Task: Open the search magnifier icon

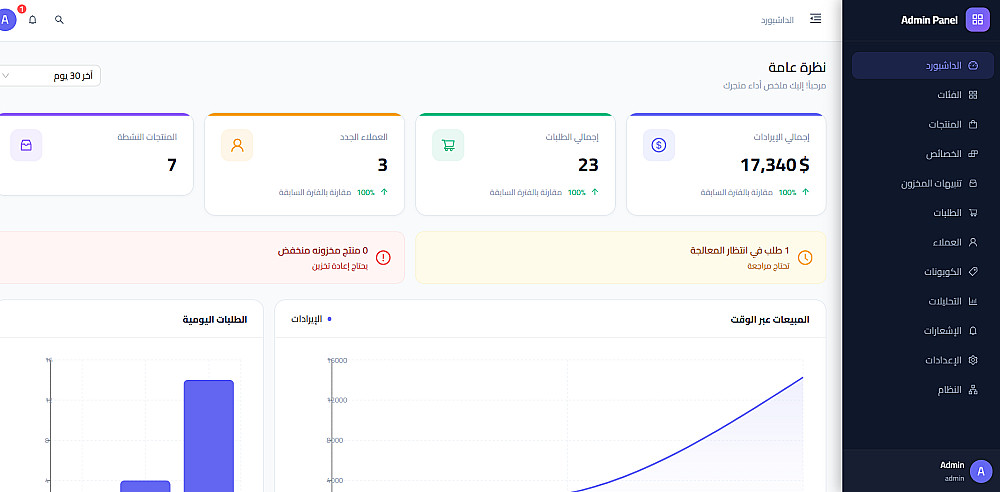Action: [x=59, y=20]
